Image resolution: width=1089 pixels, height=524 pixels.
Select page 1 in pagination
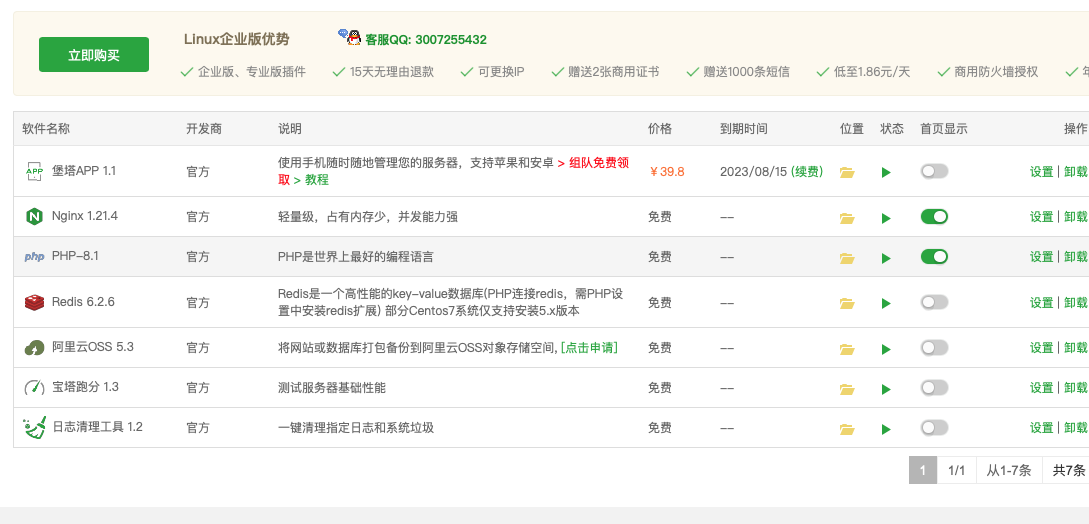[x=923, y=470]
